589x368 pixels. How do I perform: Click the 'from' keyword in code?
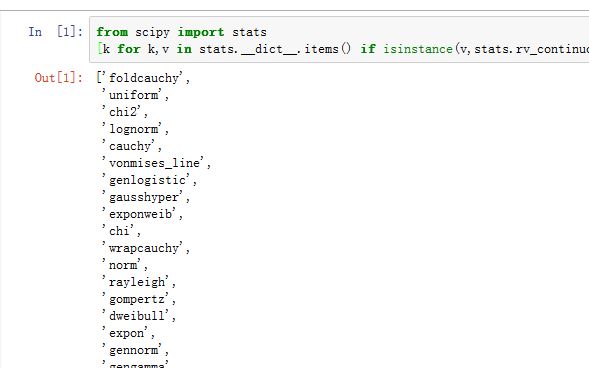(112, 32)
